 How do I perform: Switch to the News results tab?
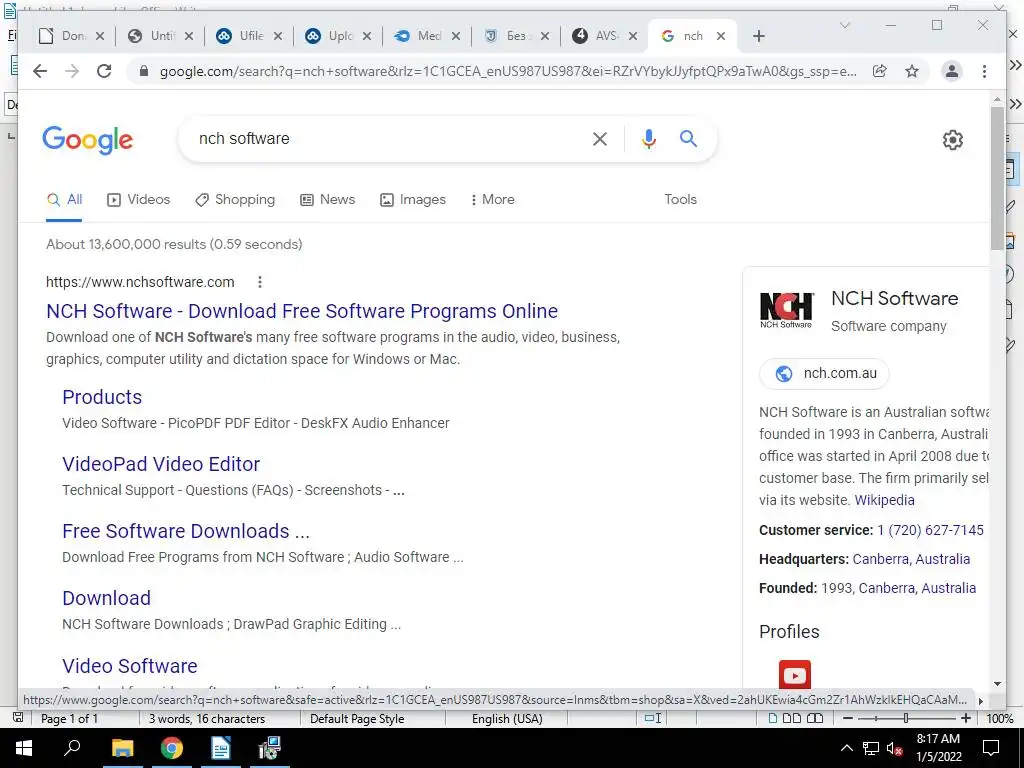tap(327, 199)
